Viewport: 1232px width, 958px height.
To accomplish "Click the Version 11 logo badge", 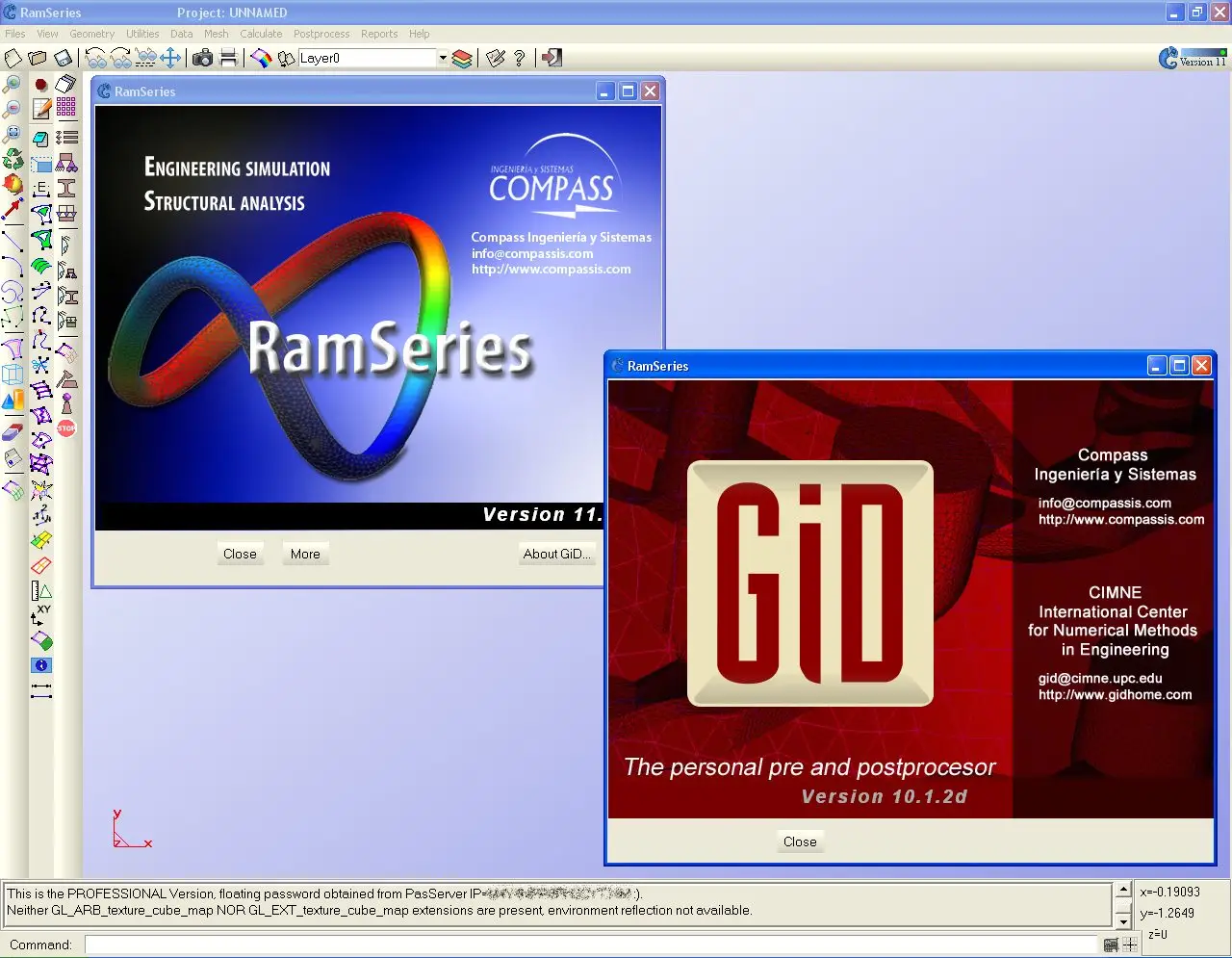I will 1193,58.
